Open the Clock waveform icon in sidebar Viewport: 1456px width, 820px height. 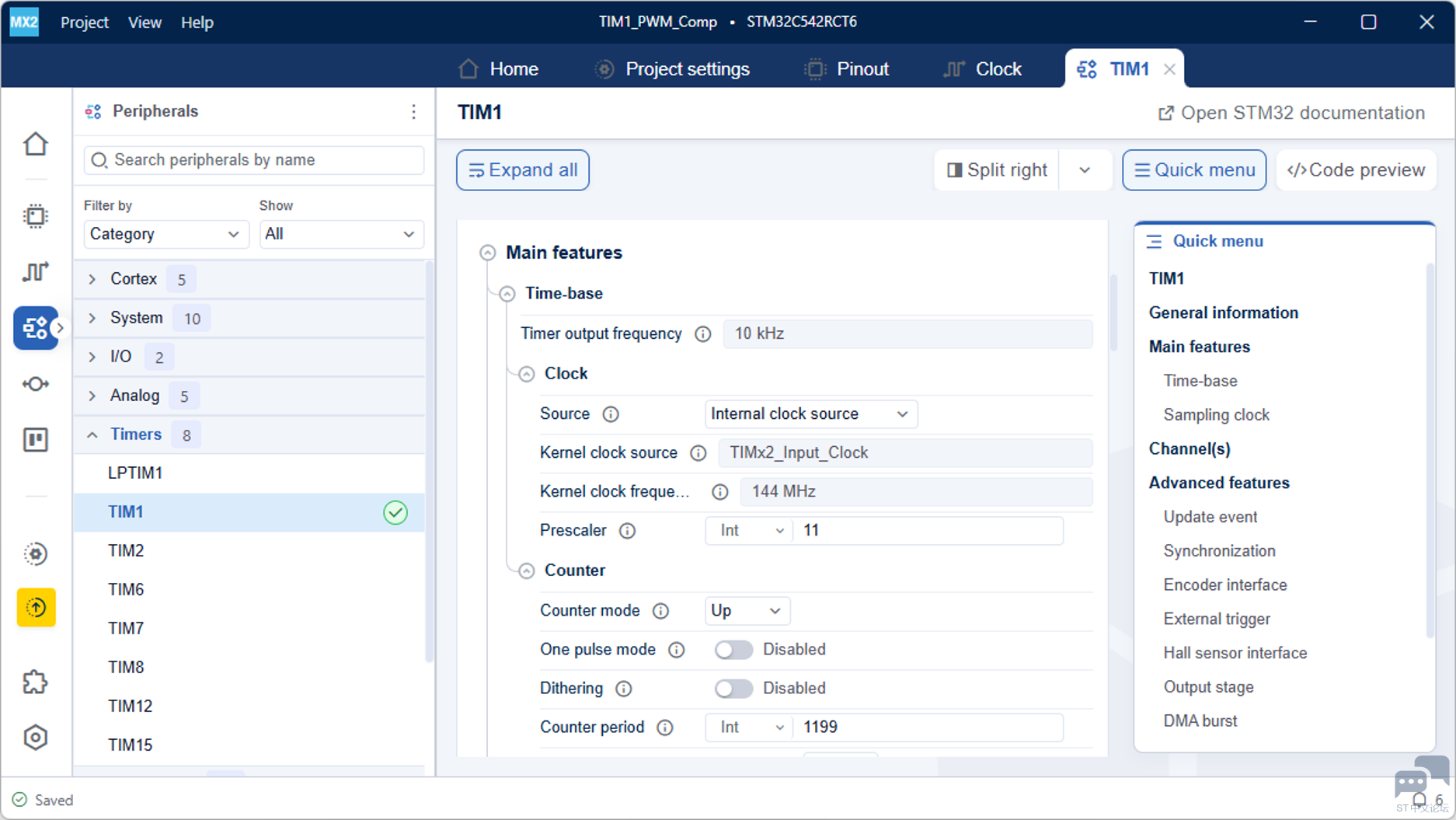click(36, 271)
